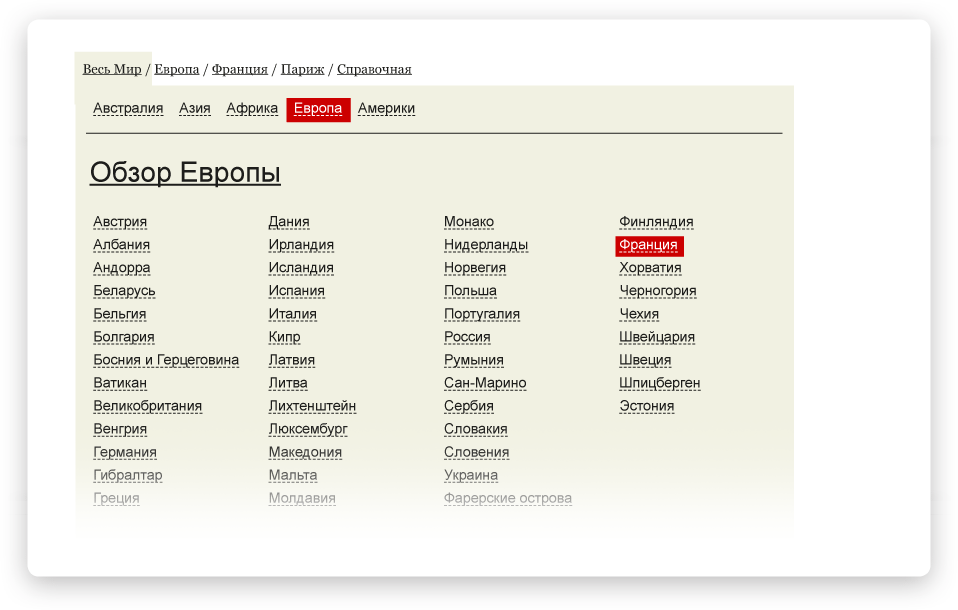Open the Швейцария country link
The width and height of the screenshot is (958, 610).
656,337
